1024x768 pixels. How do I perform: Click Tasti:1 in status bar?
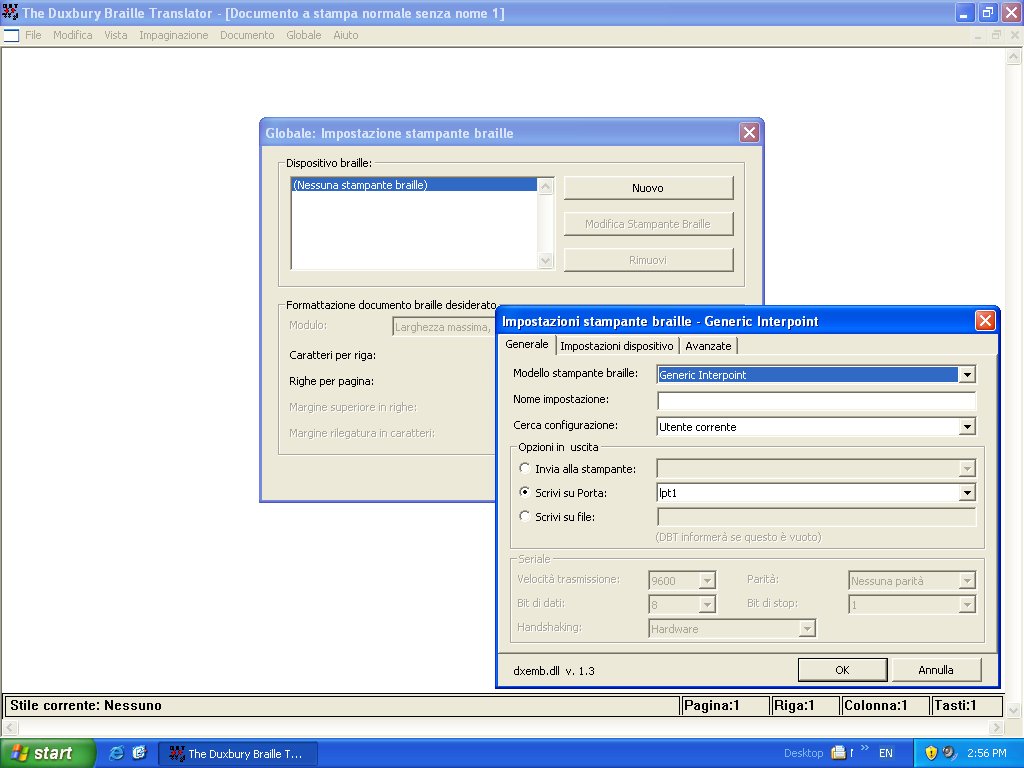967,705
